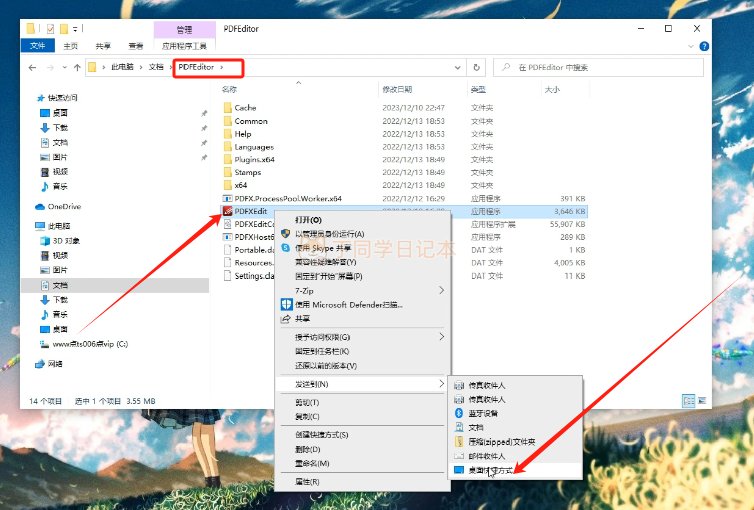Click the 共享 share icon entry
The height and width of the screenshot is (510, 754).
pyautogui.click(x=286, y=319)
